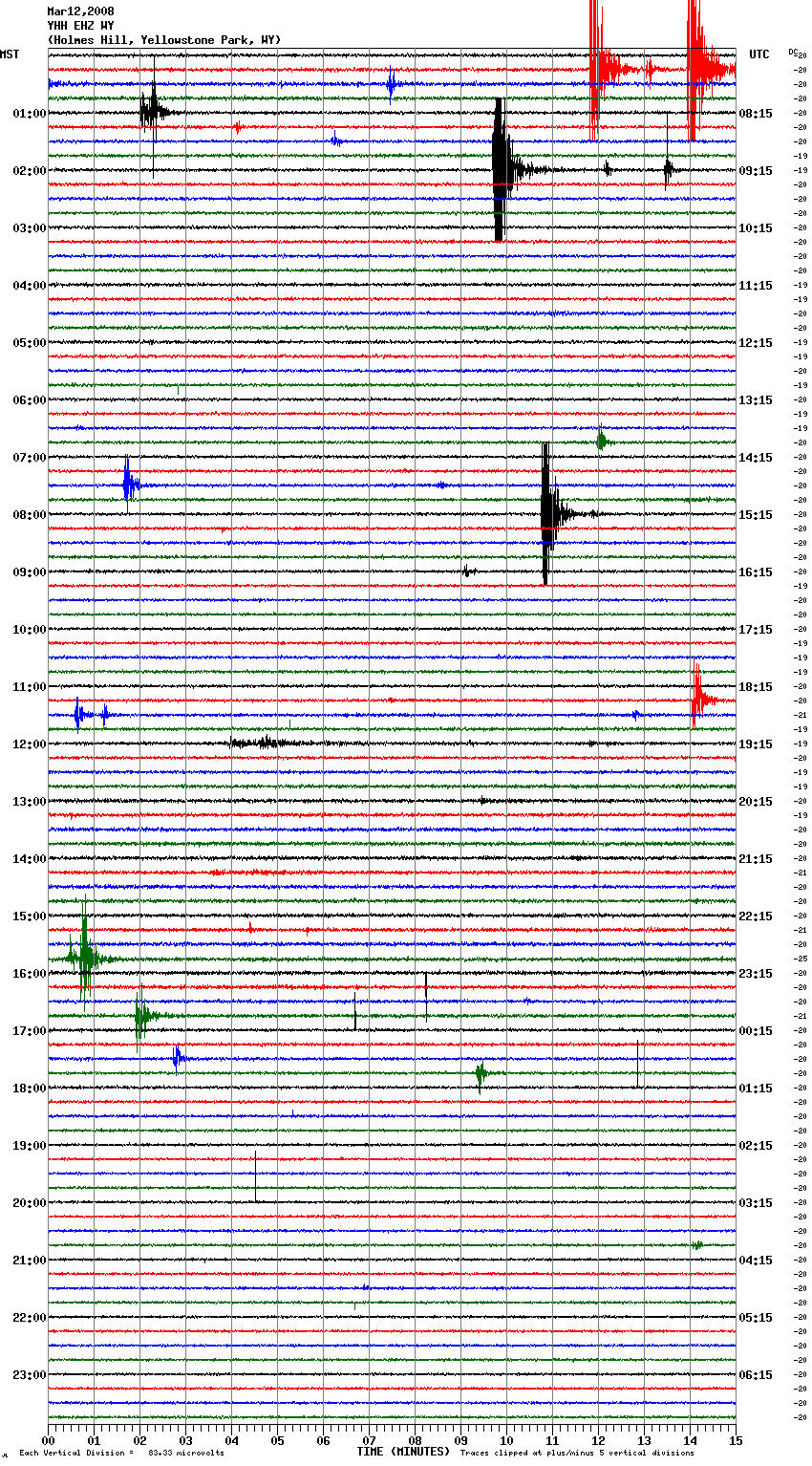Select the 16:00 MST time label

coord(30,974)
